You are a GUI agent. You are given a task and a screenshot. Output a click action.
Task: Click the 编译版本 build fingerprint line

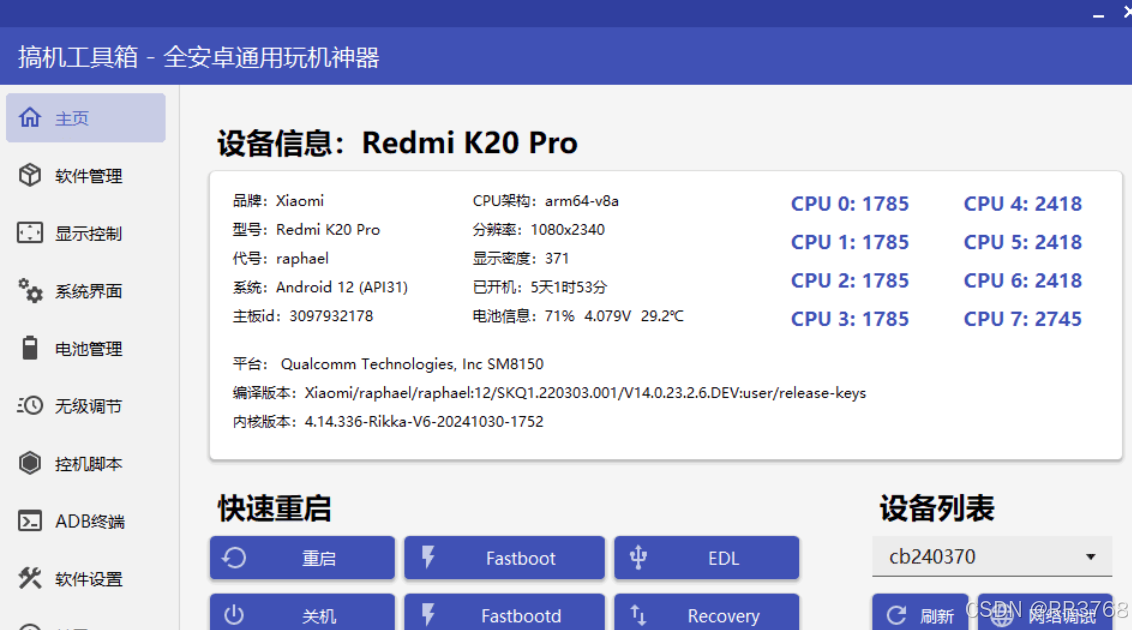pyautogui.click(x=549, y=393)
